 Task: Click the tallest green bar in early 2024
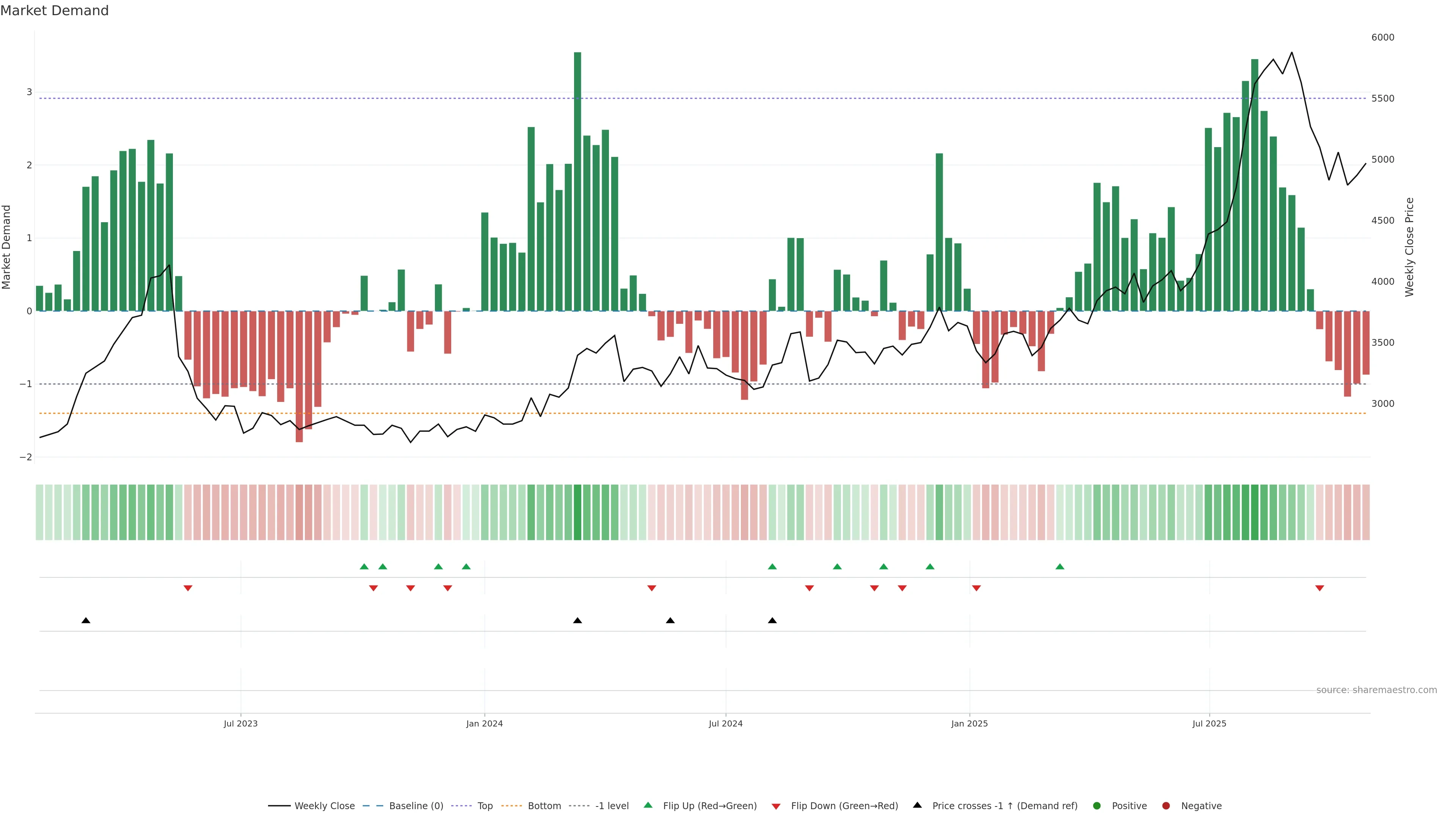pos(577,181)
